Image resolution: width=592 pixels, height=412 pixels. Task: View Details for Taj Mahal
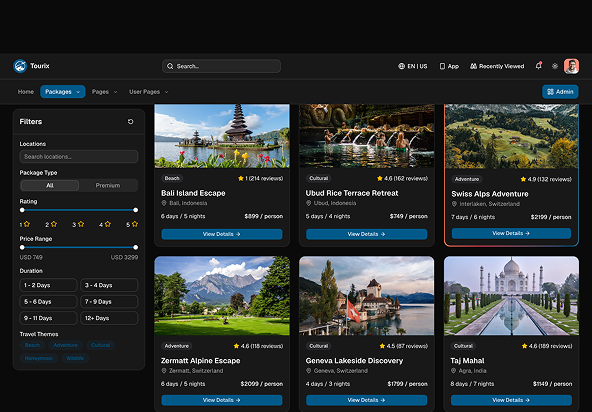tap(511, 400)
